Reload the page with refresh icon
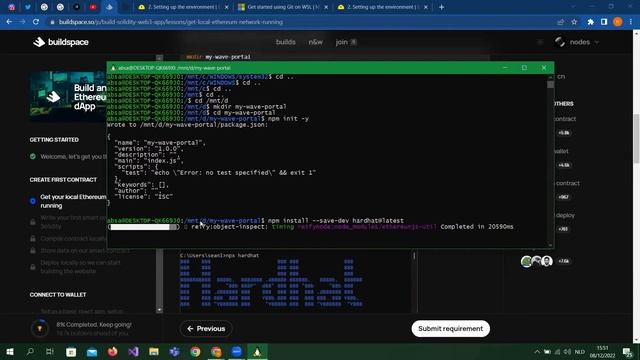 pos(36,22)
